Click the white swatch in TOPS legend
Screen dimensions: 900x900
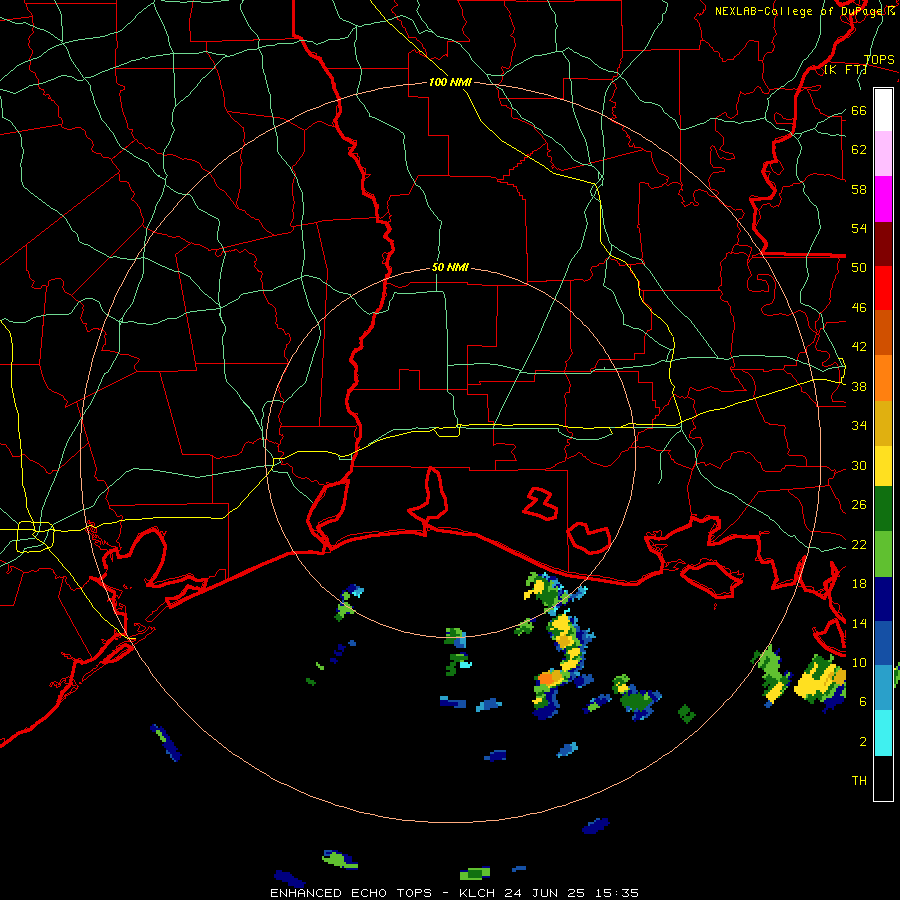click(883, 110)
